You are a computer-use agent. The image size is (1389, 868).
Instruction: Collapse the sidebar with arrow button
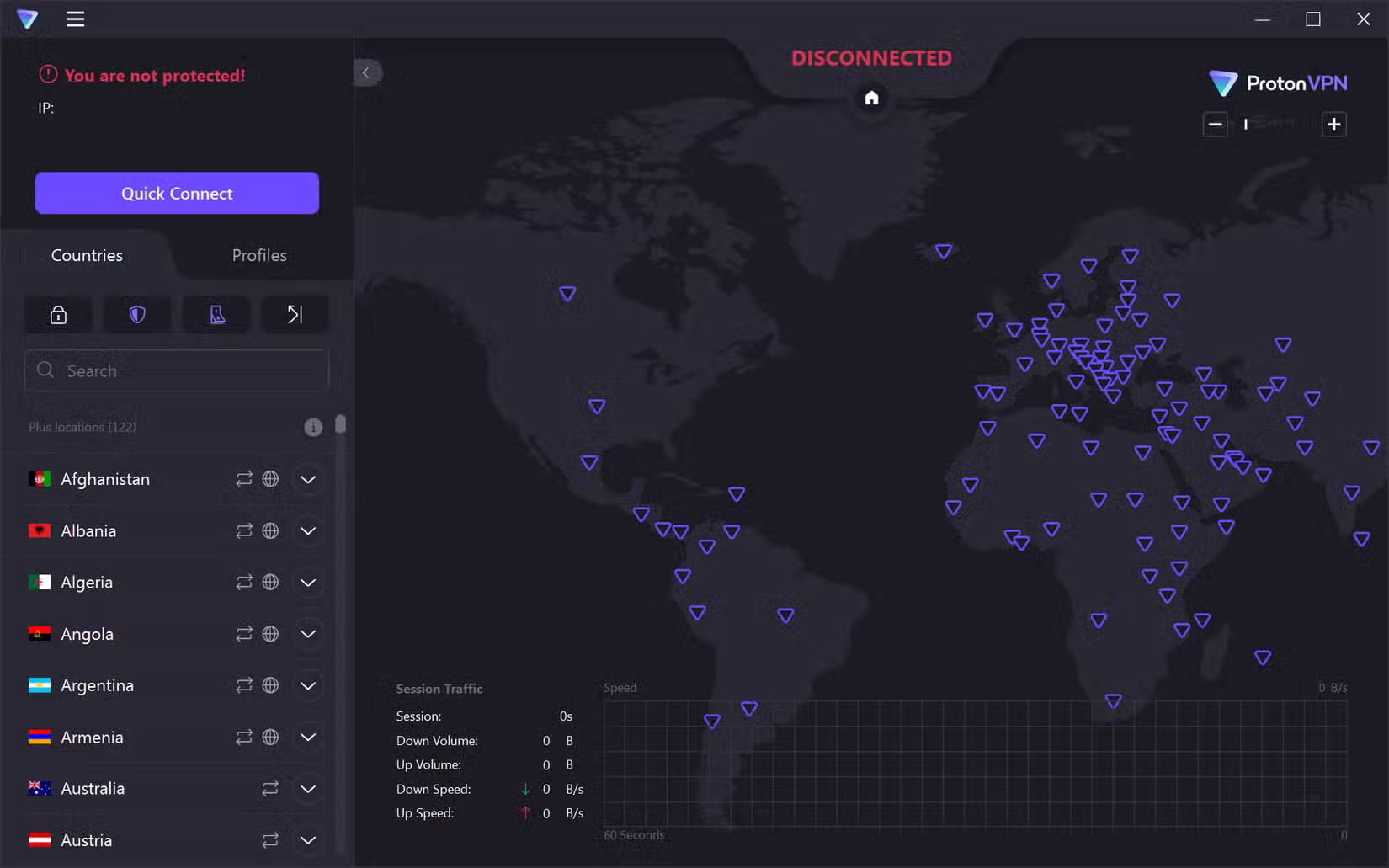[366, 72]
